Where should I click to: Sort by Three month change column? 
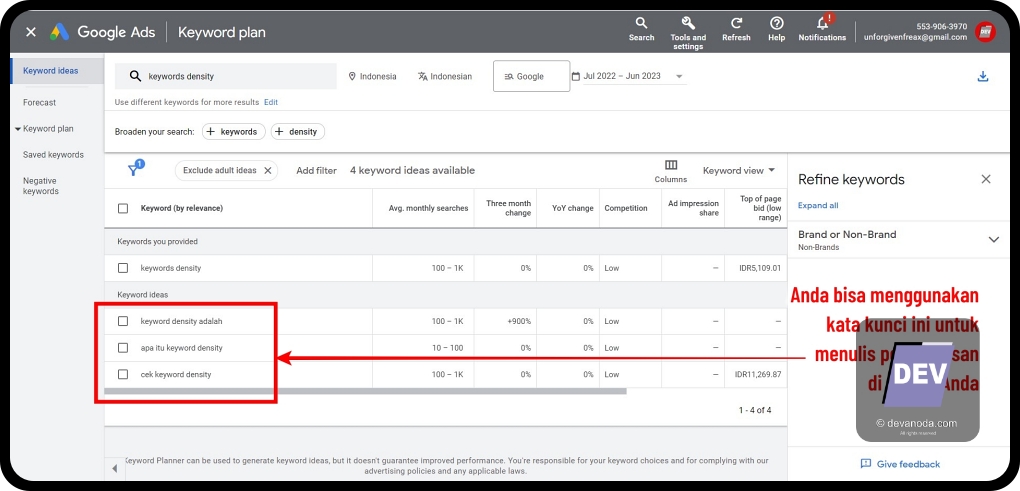tap(508, 208)
